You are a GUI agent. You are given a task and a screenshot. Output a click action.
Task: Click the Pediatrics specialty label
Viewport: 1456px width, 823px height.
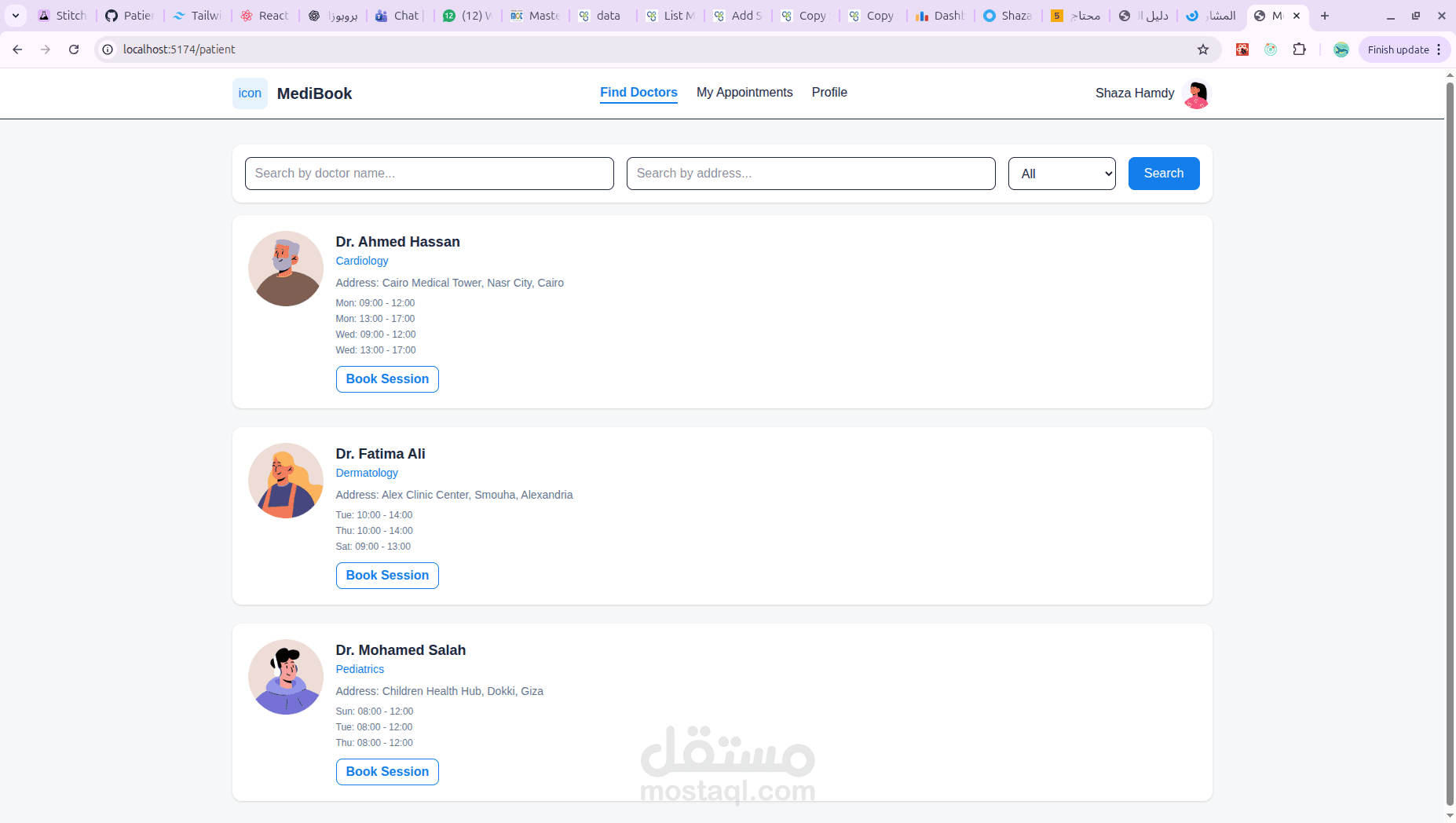tap(360, 669)
